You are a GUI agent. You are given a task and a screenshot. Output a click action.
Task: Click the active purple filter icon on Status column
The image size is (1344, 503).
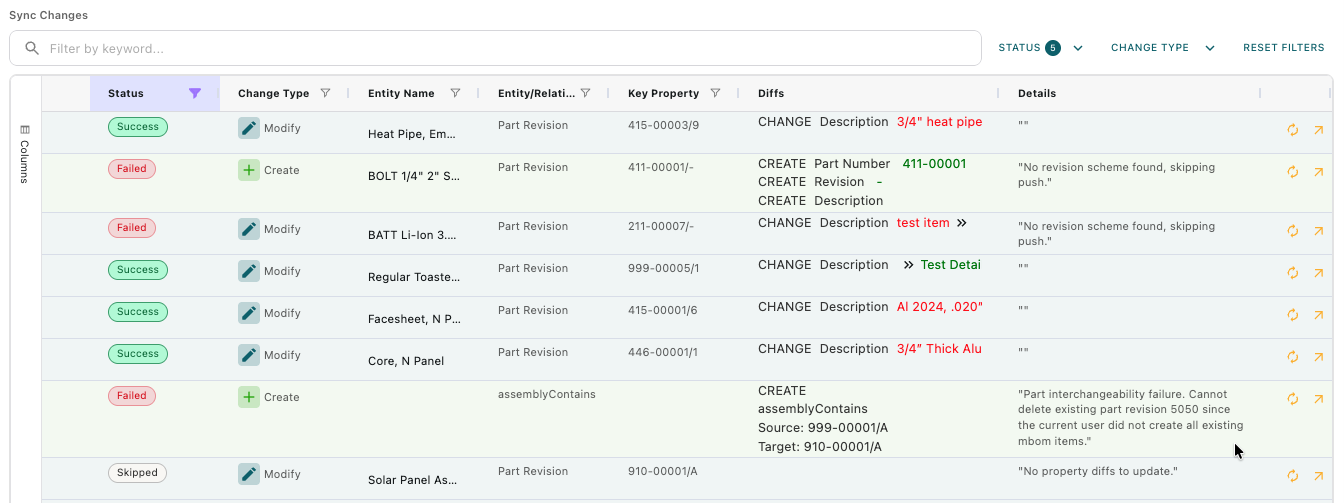click(195, 93)
